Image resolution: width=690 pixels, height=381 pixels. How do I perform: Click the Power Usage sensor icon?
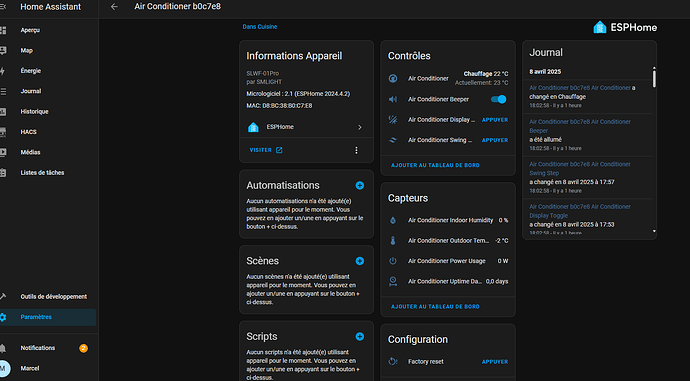(x=393, y=261)
